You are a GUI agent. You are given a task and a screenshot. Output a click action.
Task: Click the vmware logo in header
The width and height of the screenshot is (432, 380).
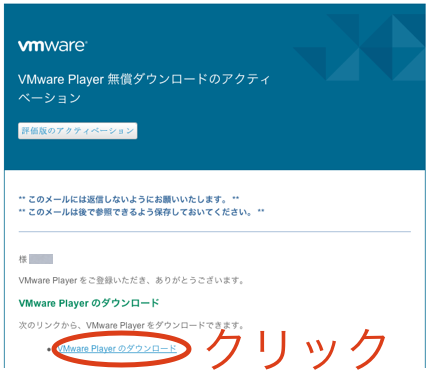(53, 46)
